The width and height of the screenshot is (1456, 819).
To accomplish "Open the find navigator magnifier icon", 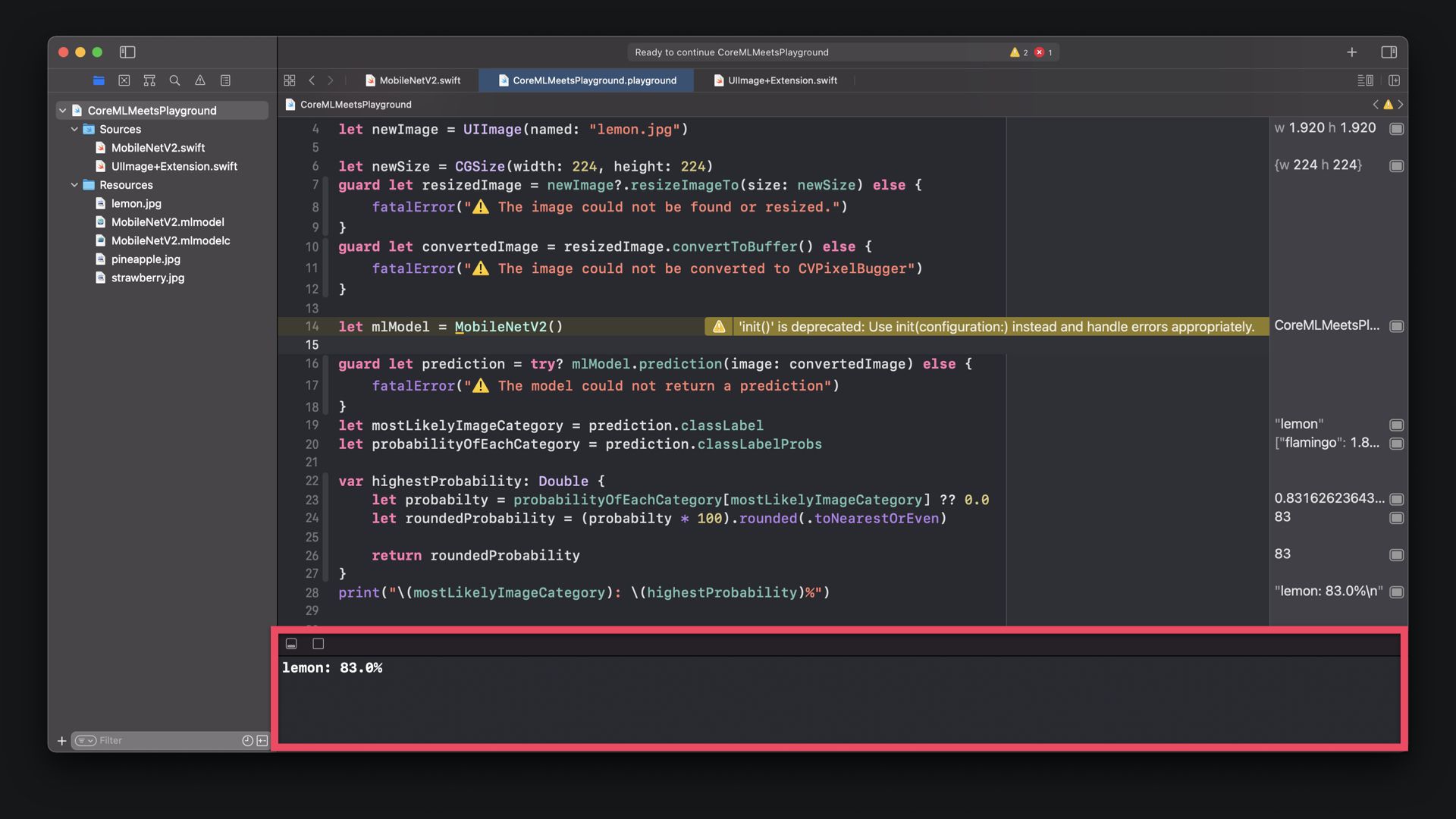I will pos(174,80).
